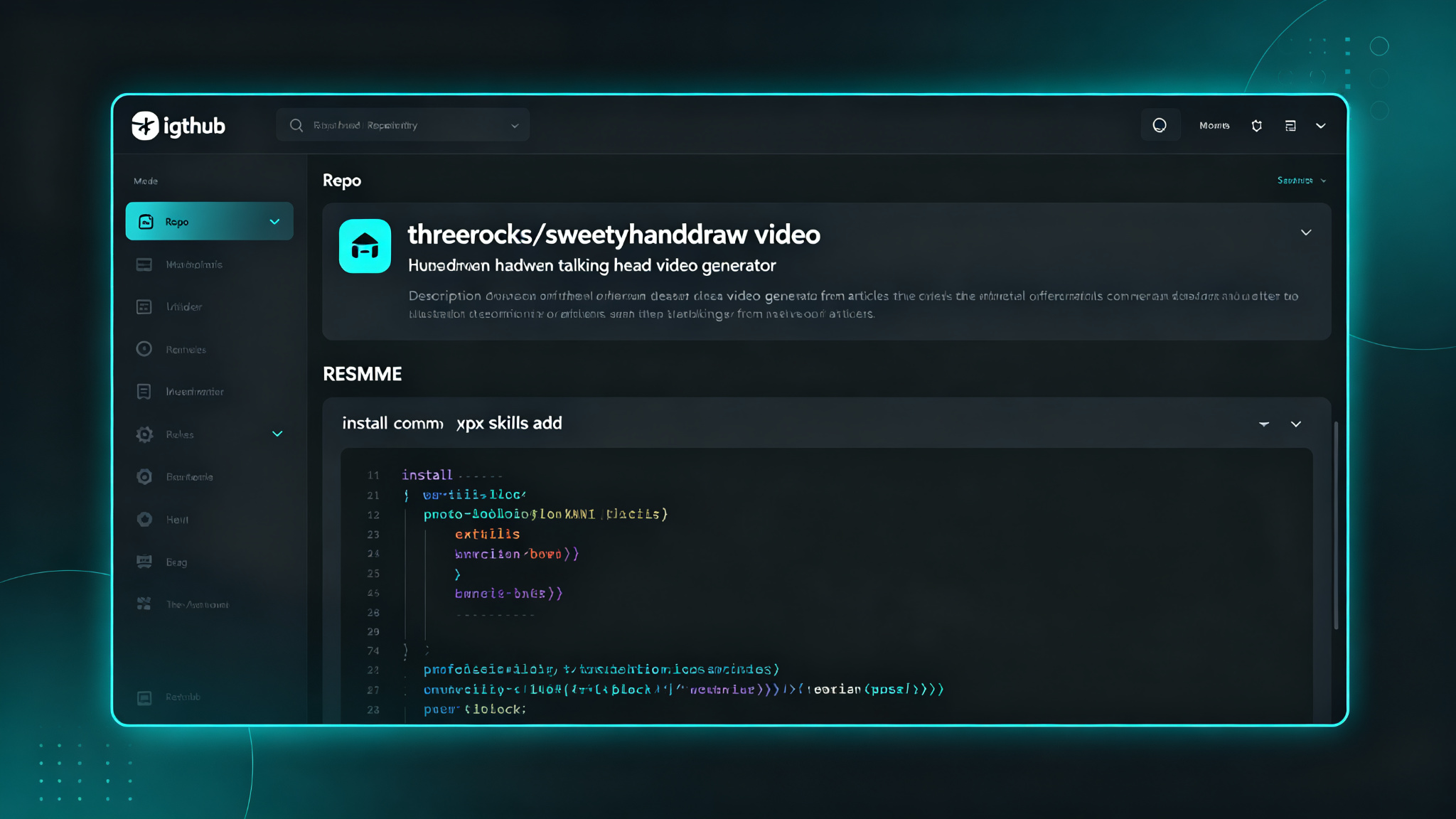Click the list panel icon next to the shield
Viewport: 1456px width, 819px height.
click(x=1290, y=126)
